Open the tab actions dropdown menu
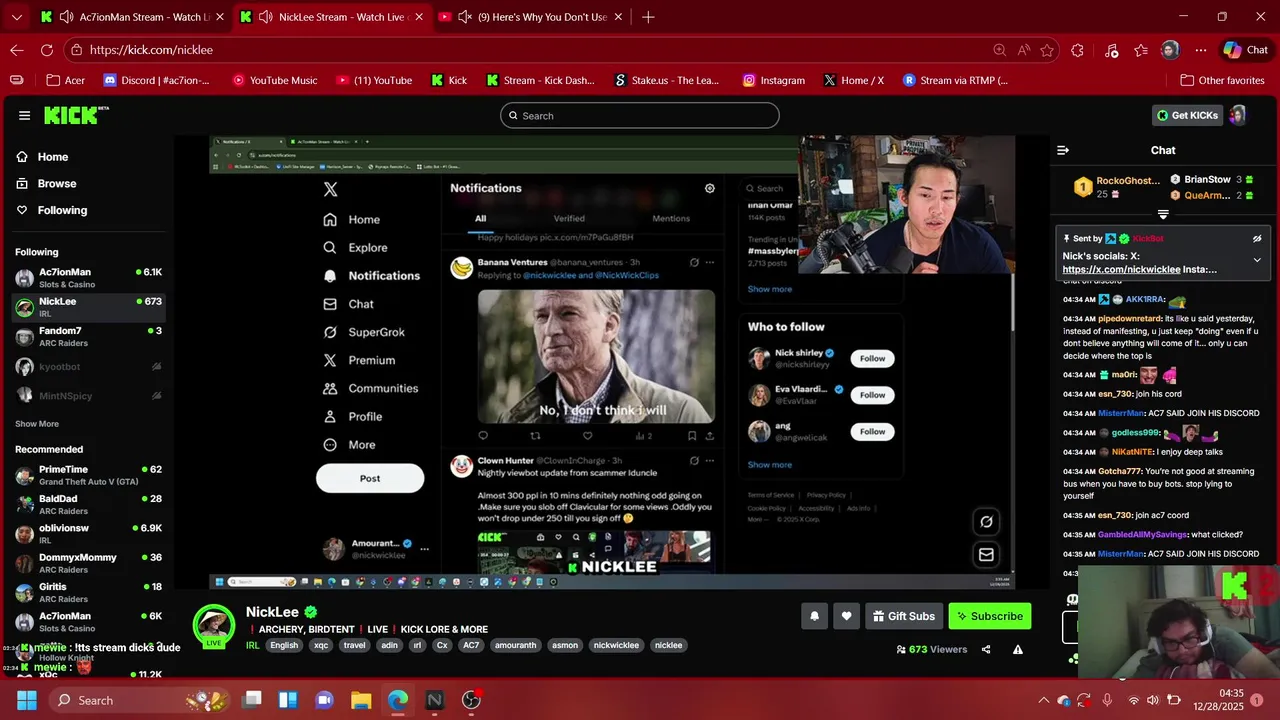The height and width of the screenshot is (720, 1280). pyautogui.click(x=16, y=17)
